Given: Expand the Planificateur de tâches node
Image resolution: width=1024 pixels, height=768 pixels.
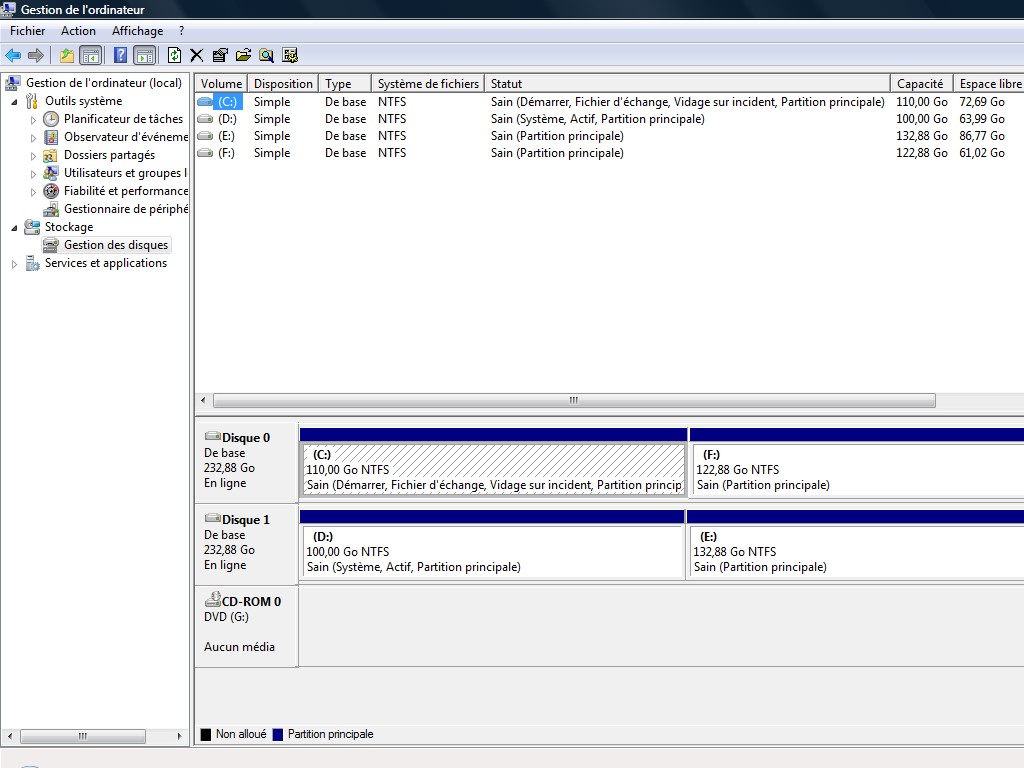Looking at the screenshot, I should [33, 120].
